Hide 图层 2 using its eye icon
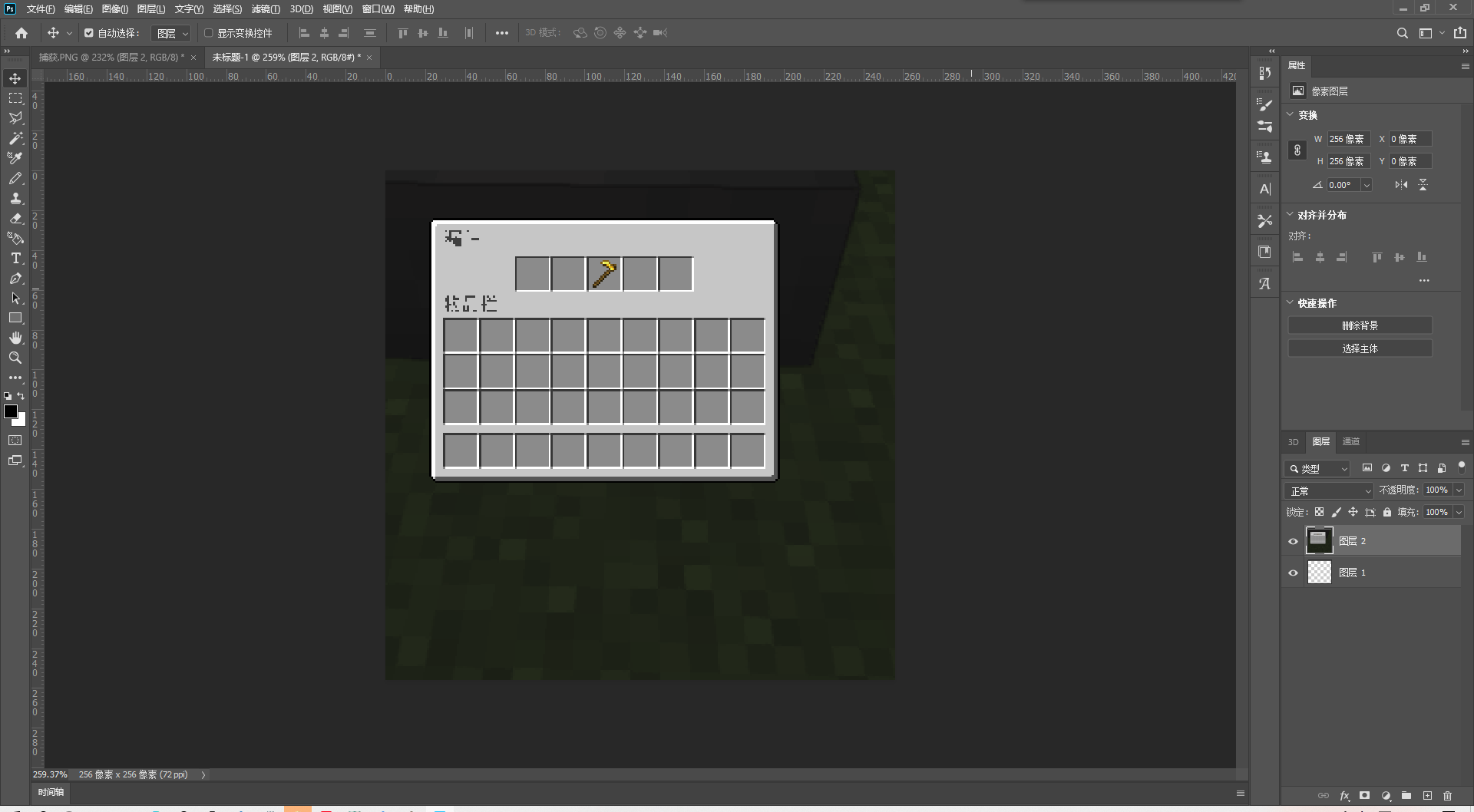The width and height of the screenshot is (1474, 812). pos(1293,541)
